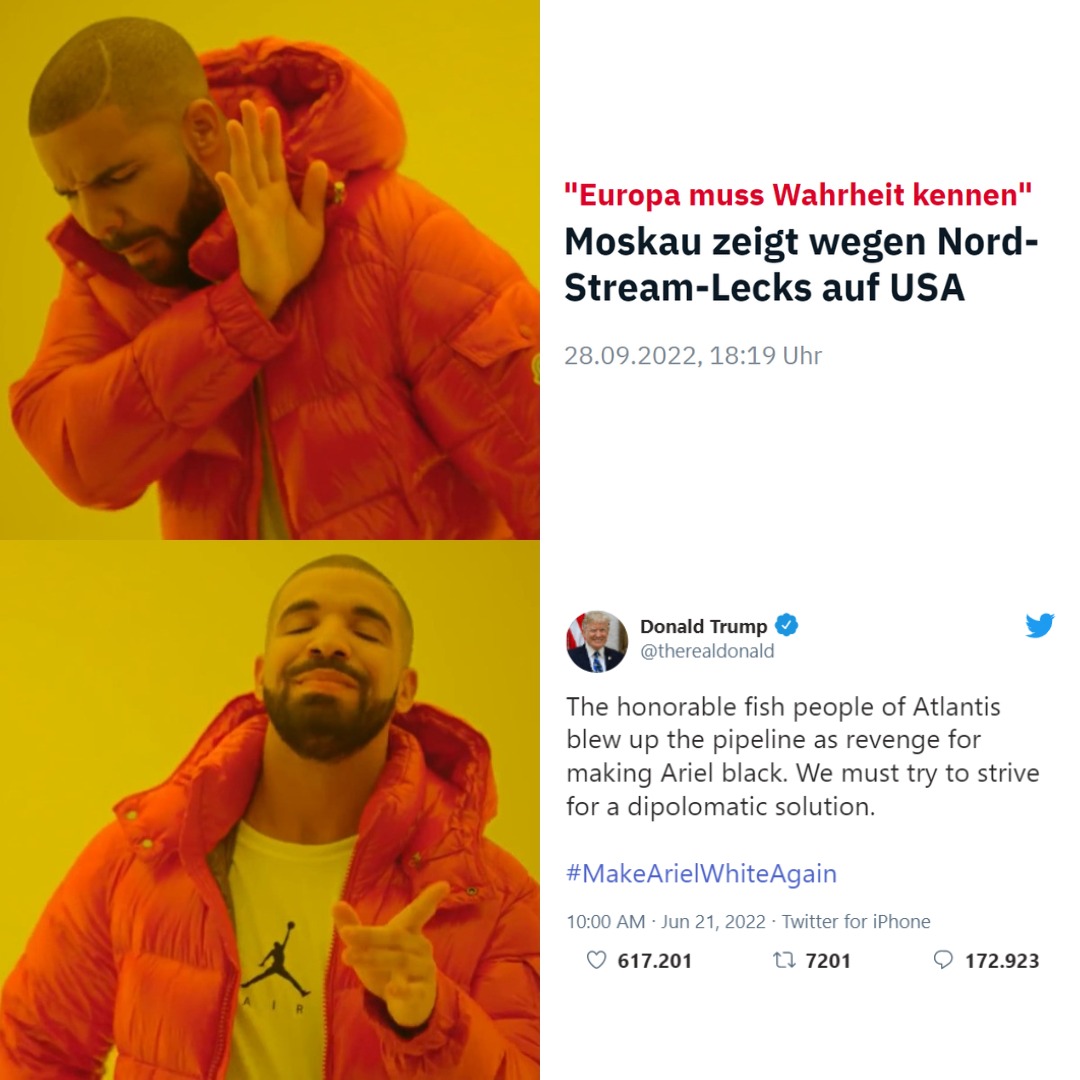This screenshot has width=1080, height=1080.
Task: Click the 617.201 likes count
Action: coord(655,961)
